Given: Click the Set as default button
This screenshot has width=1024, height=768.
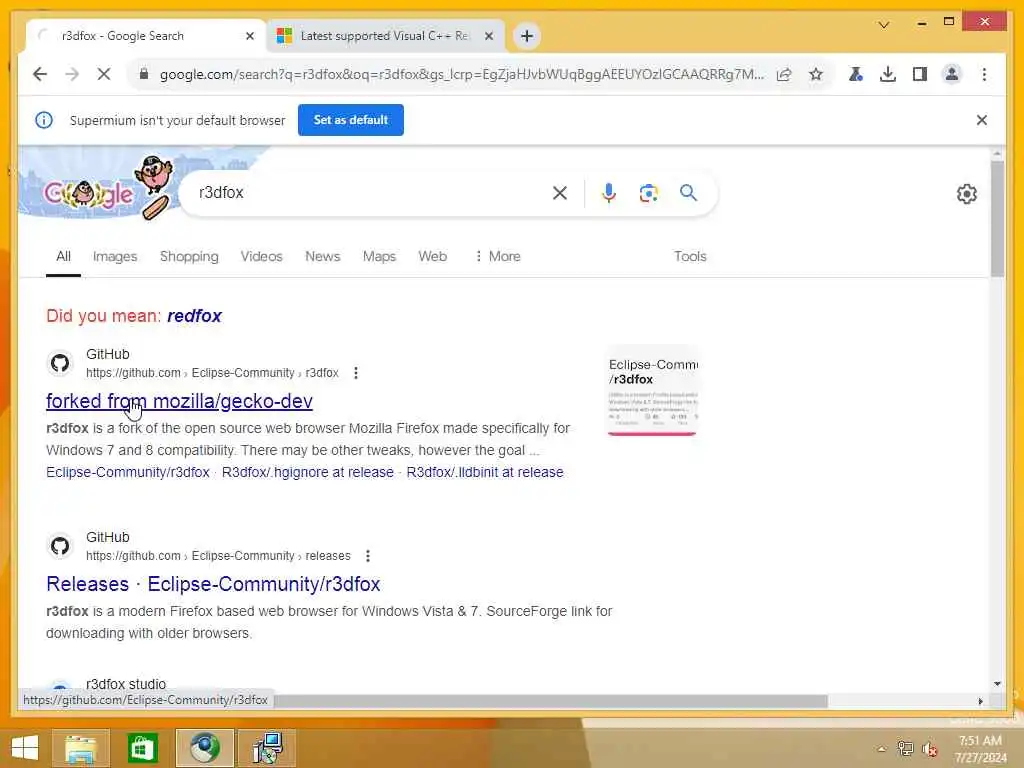Looking at the screenshot, I should coord(351,120).
